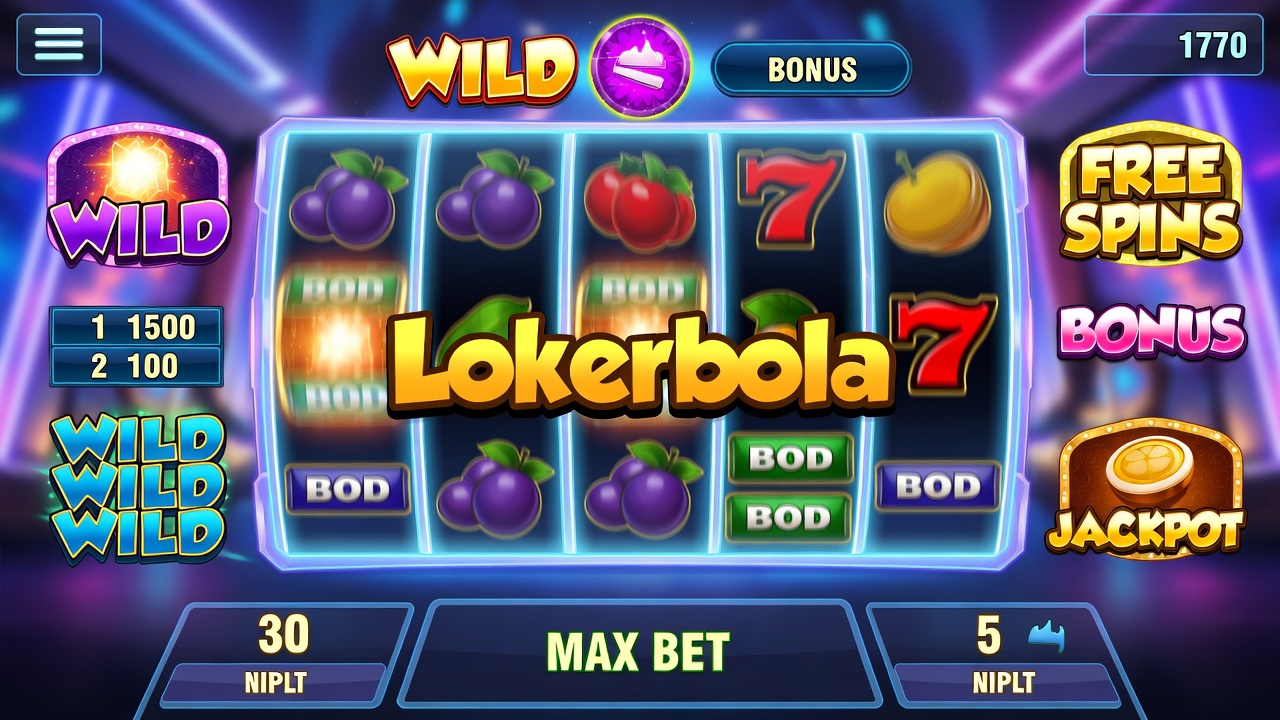1280x720 pixels.
Task: Click the stacked green BOD symbols
Action: coord(790,487)
